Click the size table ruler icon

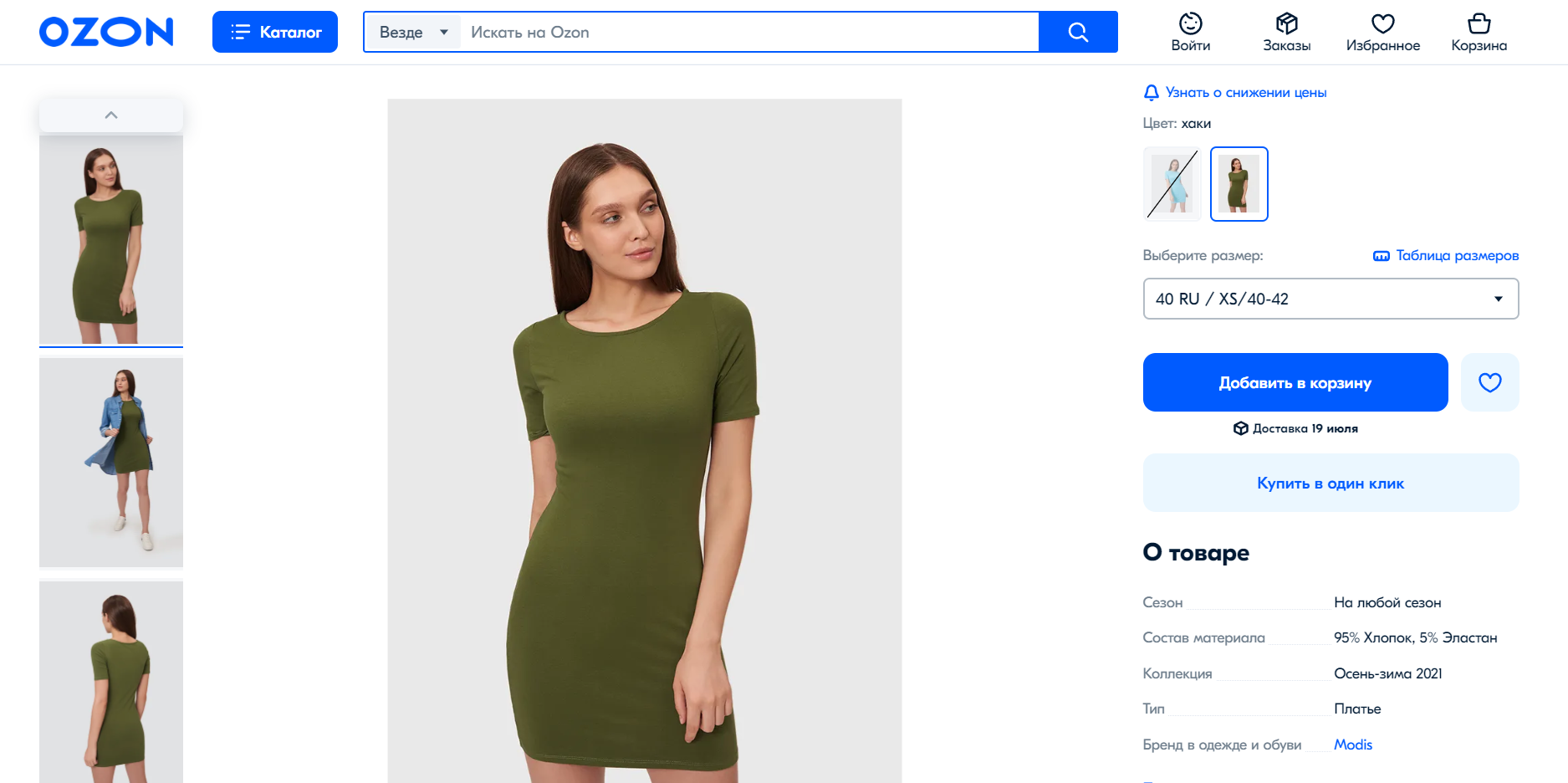click(x=1382, y=256)
